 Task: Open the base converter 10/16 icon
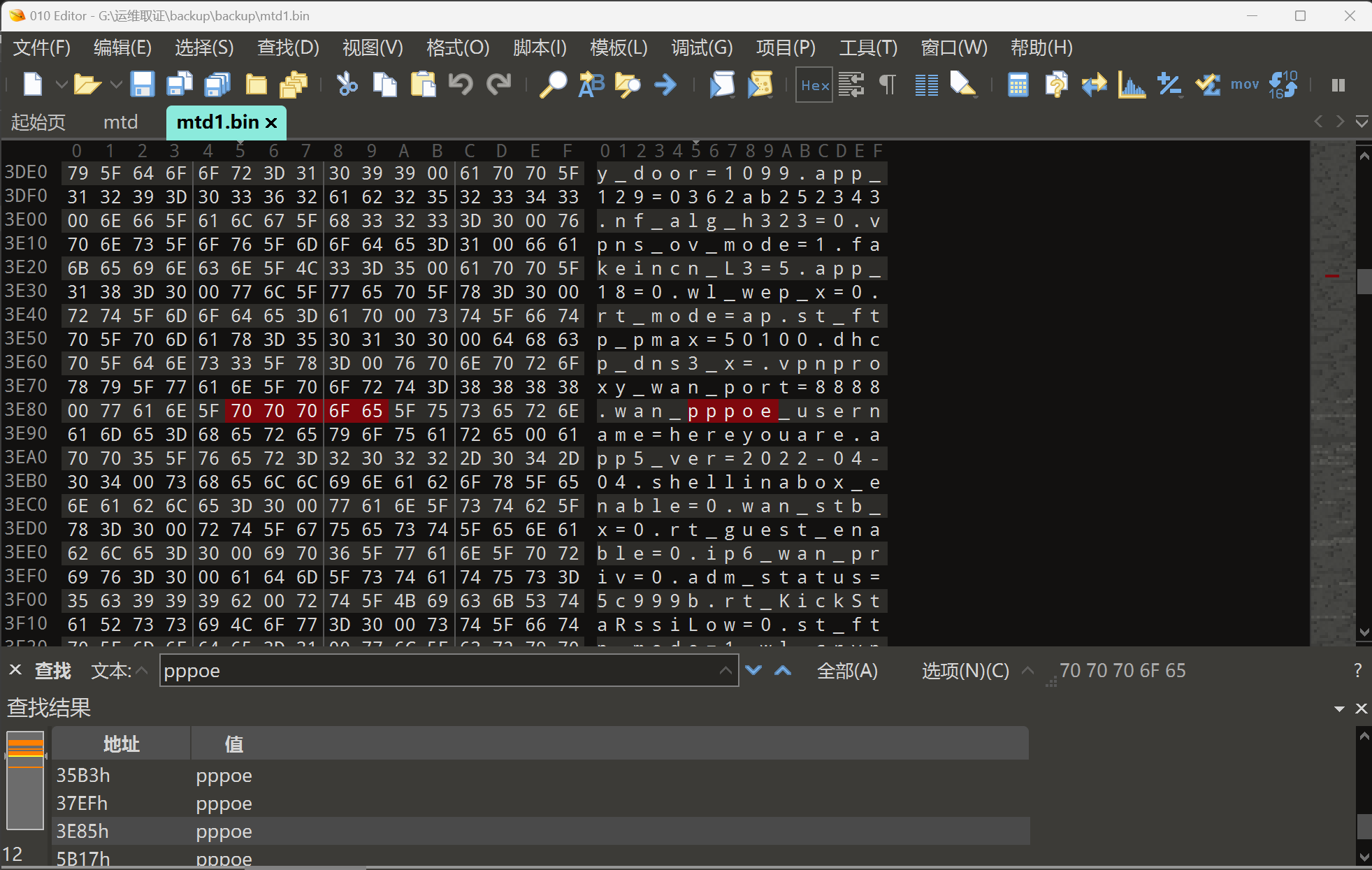click(1283, 85)
